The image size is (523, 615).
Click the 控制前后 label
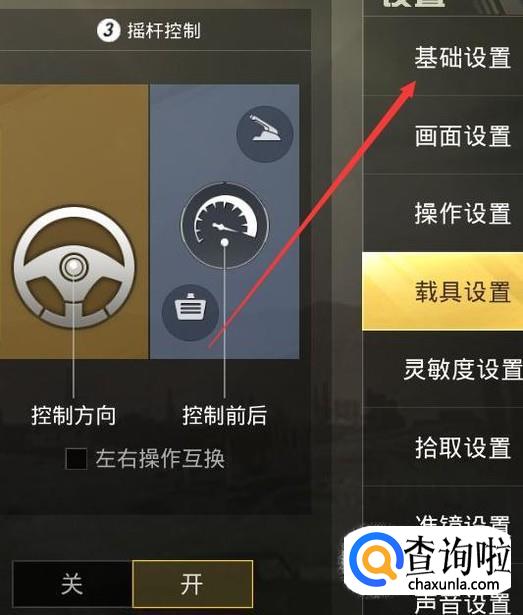(225, 416)
